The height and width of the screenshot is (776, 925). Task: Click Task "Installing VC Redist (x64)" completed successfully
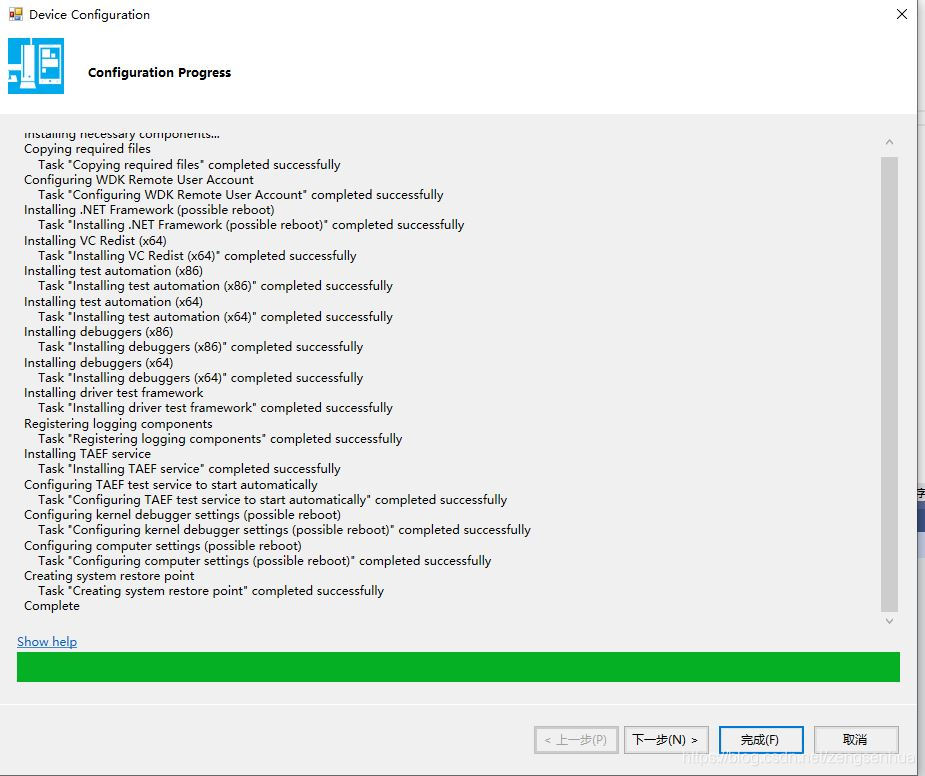point(197,256)
